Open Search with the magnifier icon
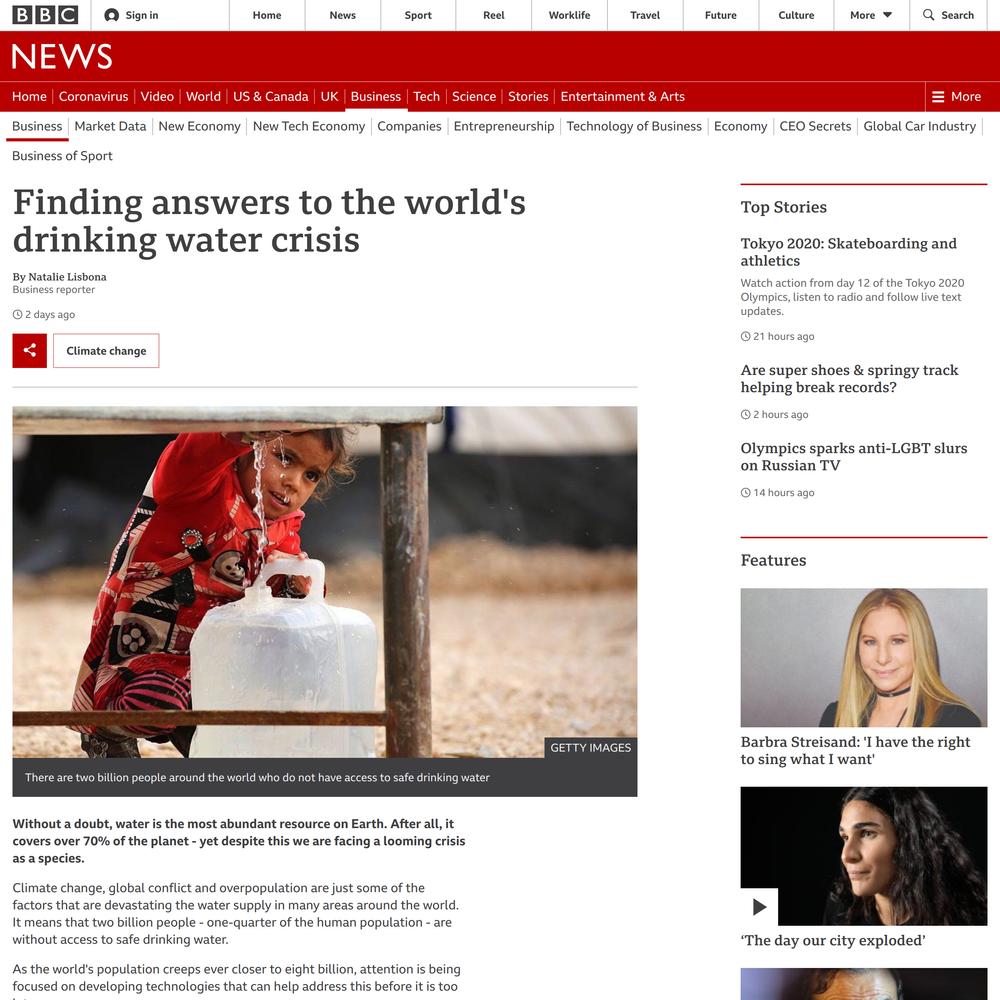 pos(929,15)
